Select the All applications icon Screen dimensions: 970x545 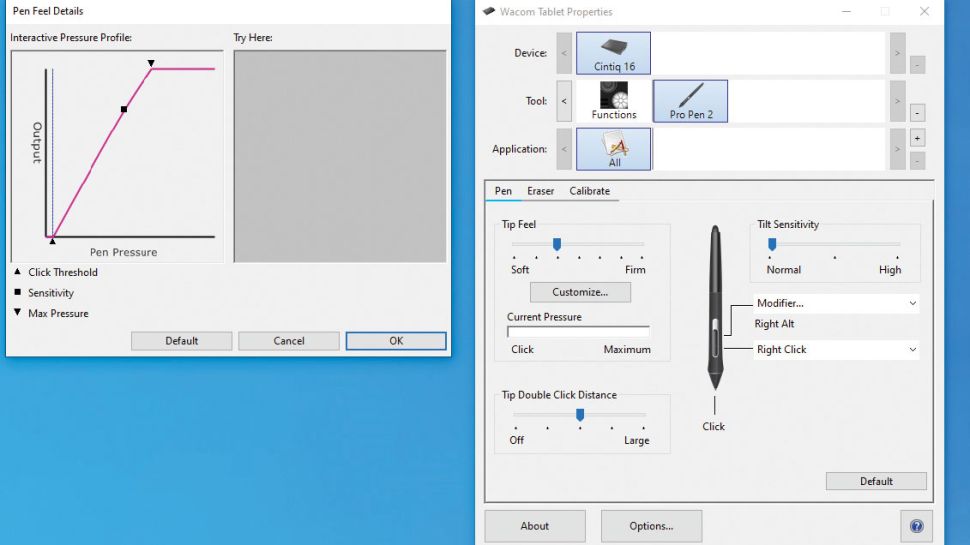coord(613,149)
